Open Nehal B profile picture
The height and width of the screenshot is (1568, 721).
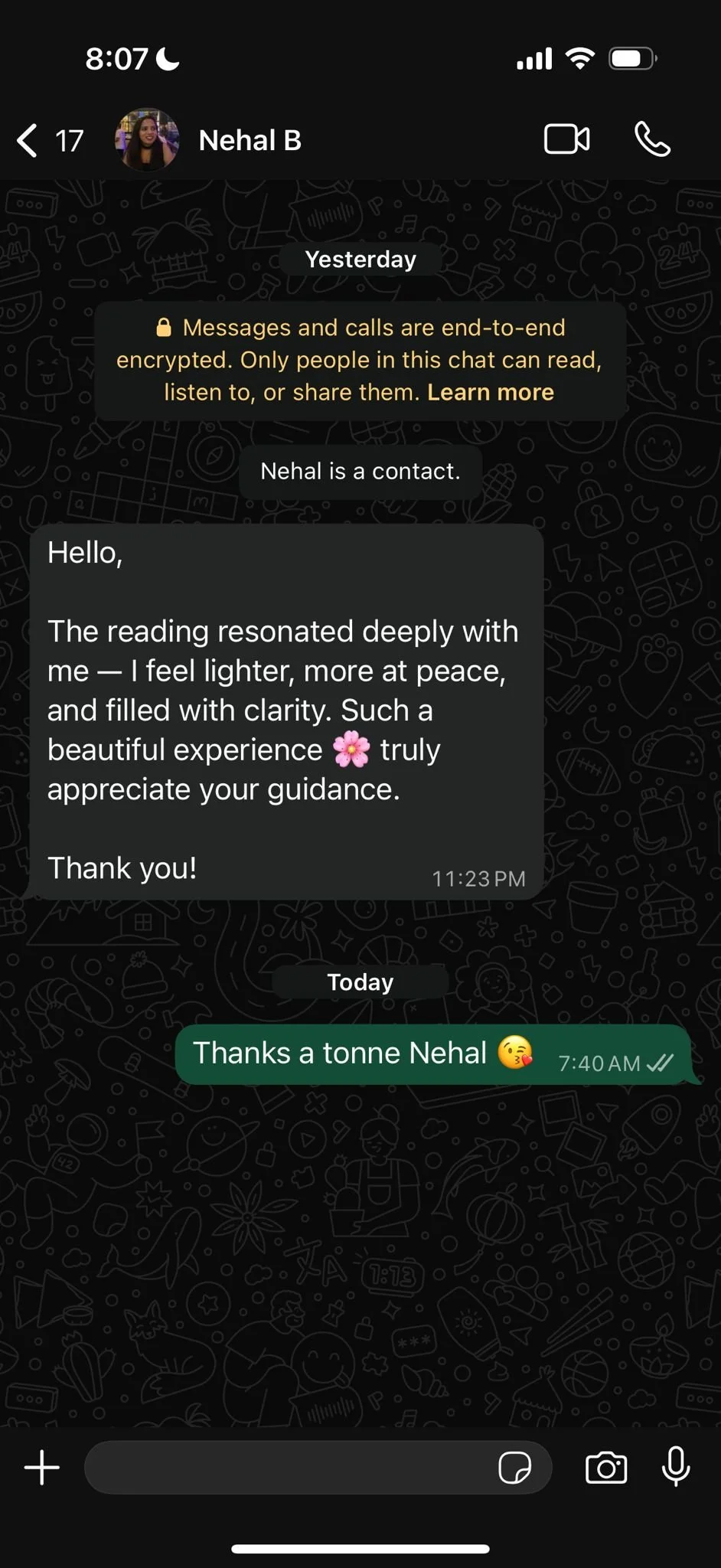[x=147, y=140]
